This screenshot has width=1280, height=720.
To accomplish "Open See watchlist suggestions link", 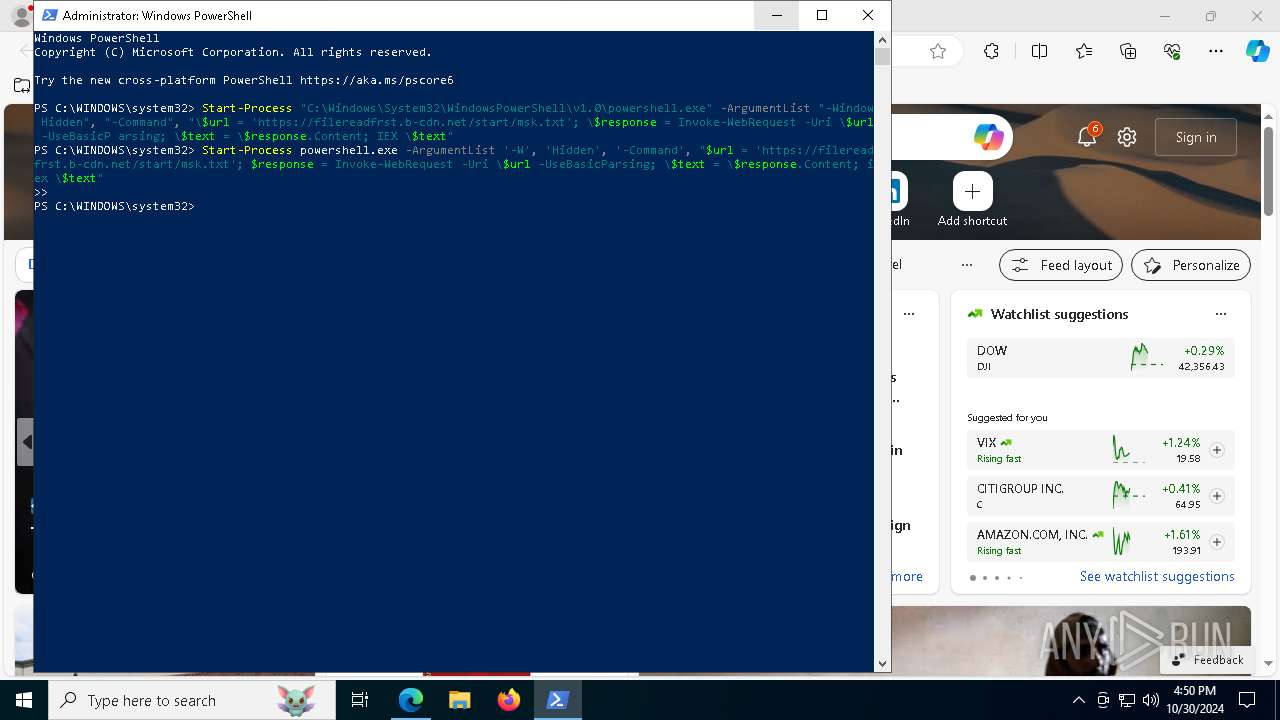I will pos(1157,576).
